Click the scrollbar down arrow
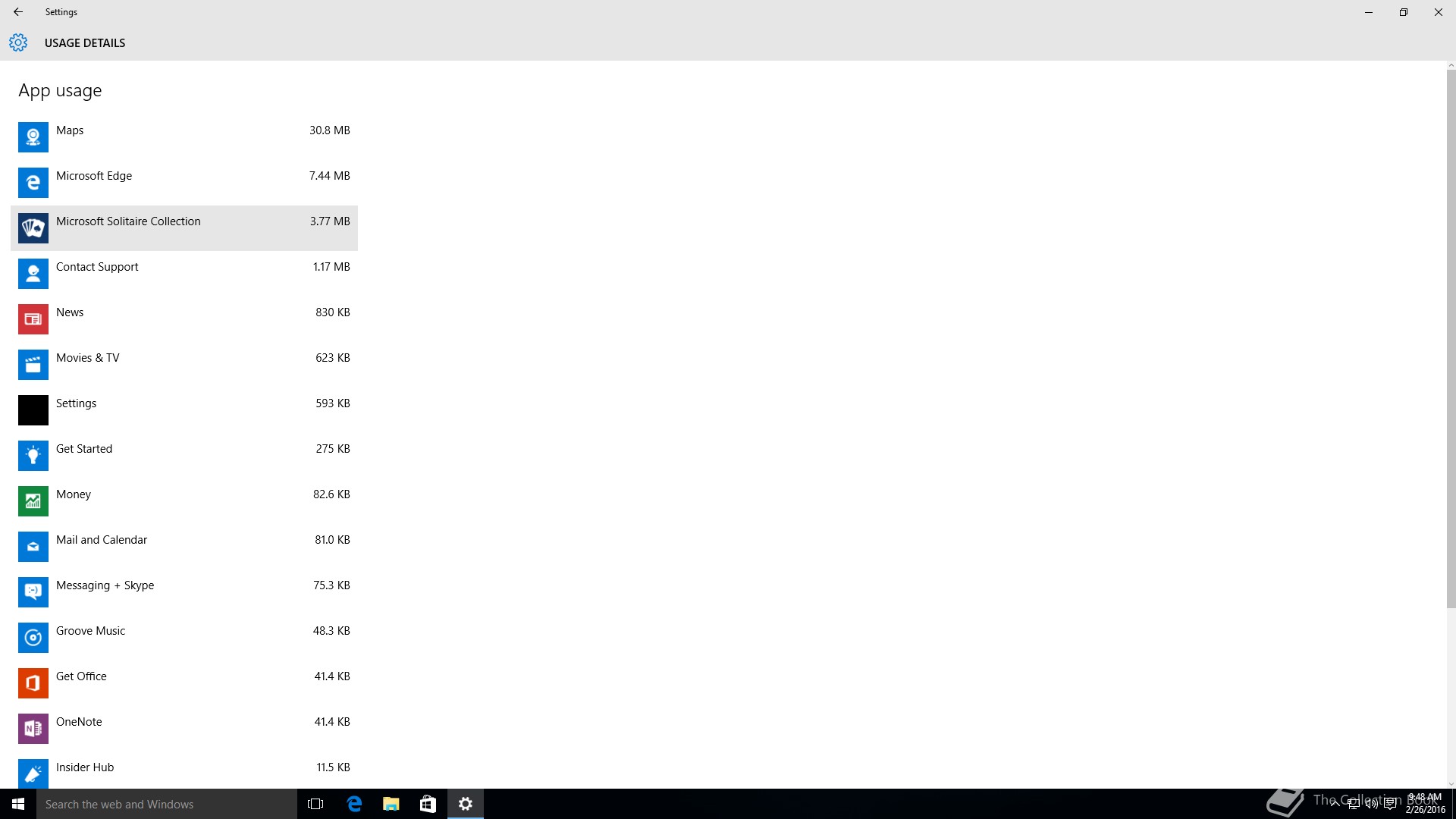The image size is (1456, 819). (1451, 784)
